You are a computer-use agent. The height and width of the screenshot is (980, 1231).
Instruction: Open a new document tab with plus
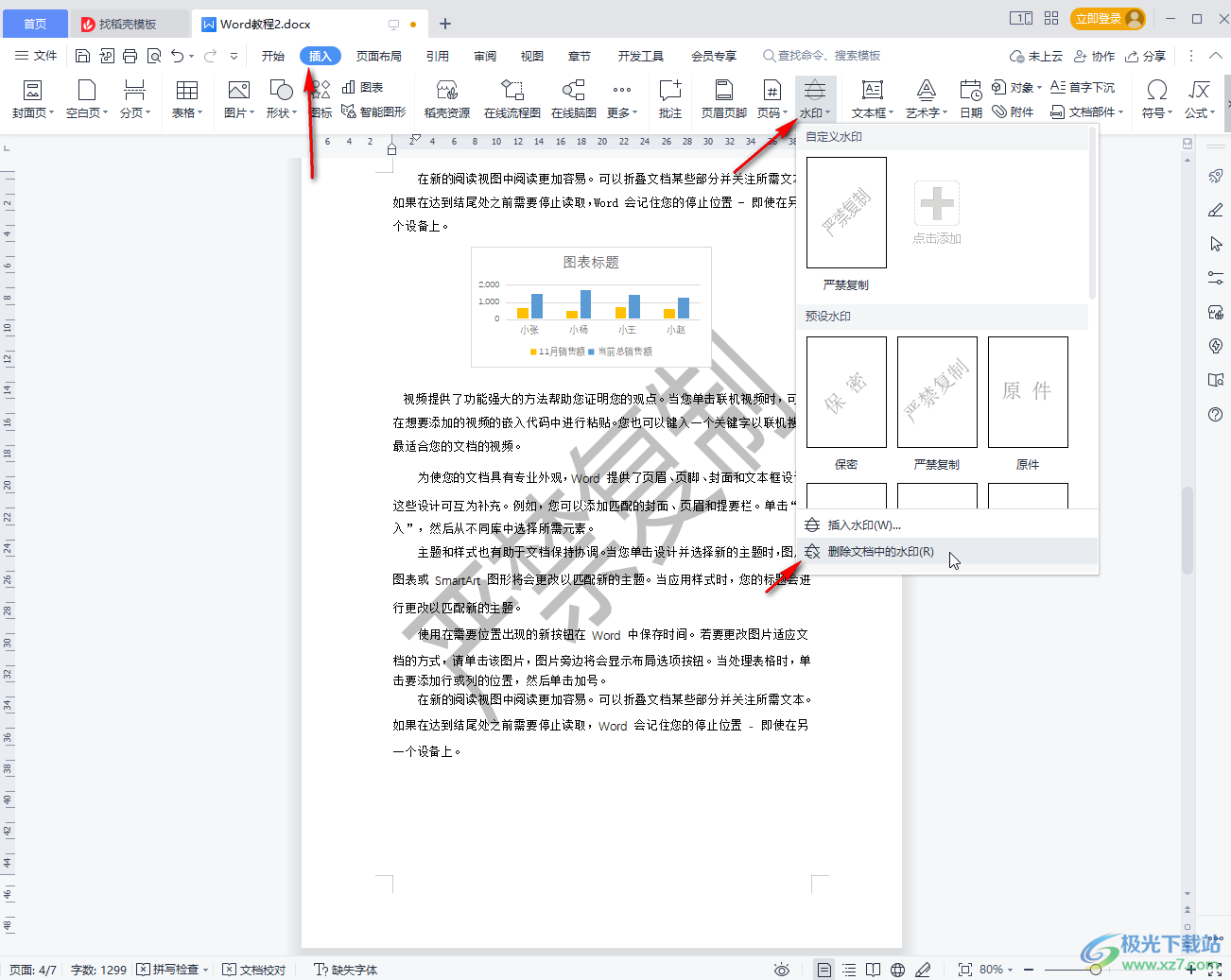click(445, 24)
